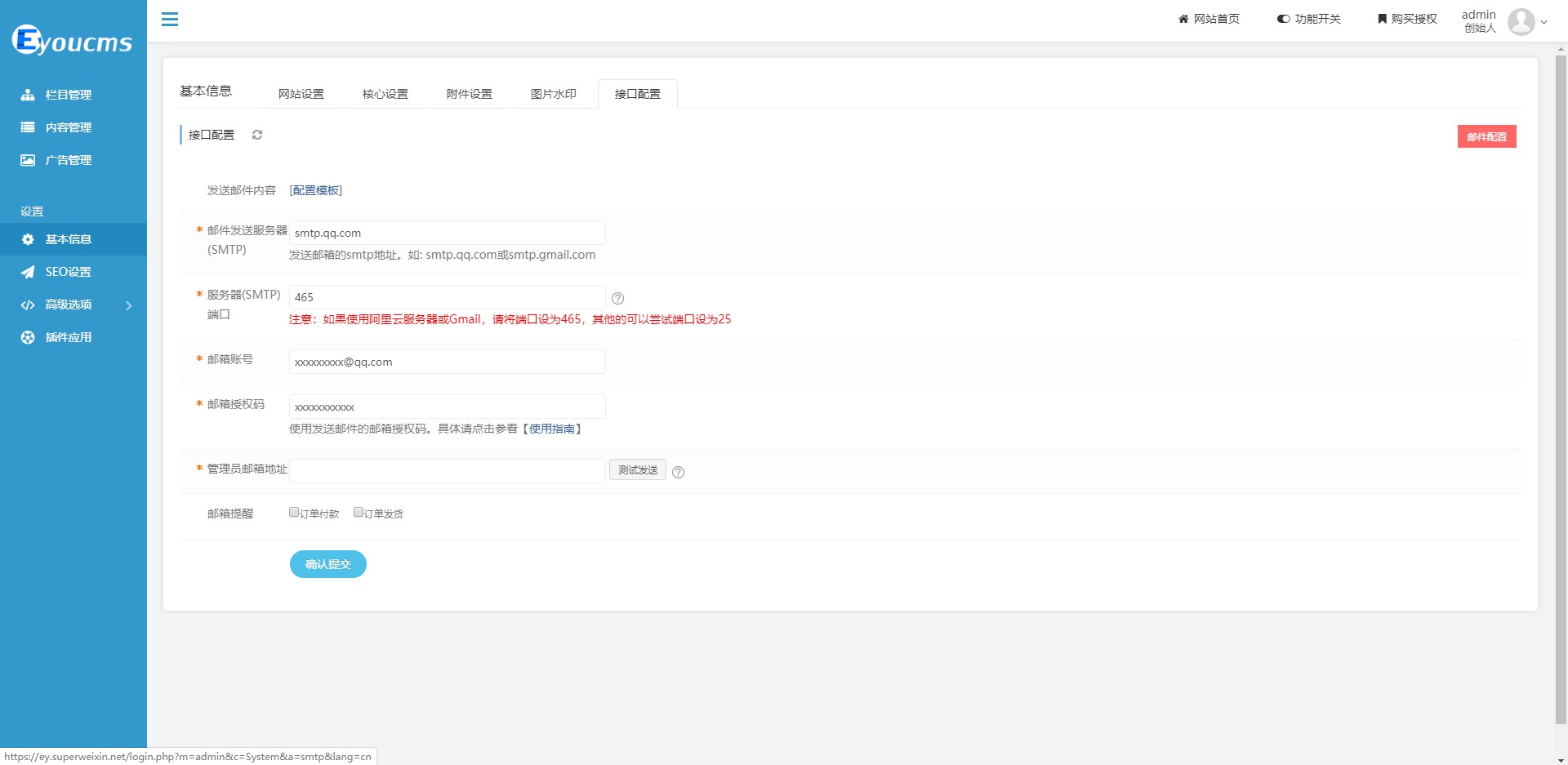Click the SEO设置 paper plane icon
1568x765 pixels.
coord(28,272)
